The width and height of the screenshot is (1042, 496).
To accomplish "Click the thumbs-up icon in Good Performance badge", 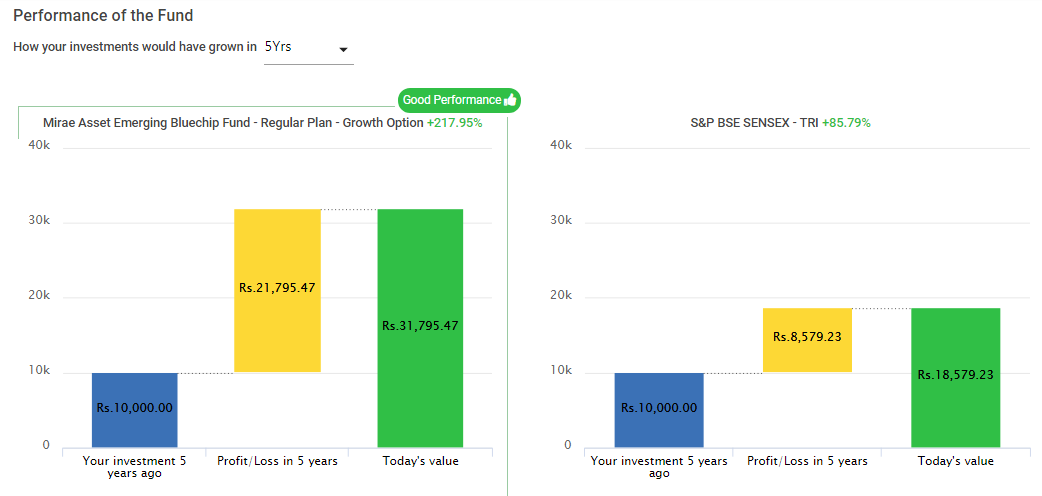I will point(510,100).
